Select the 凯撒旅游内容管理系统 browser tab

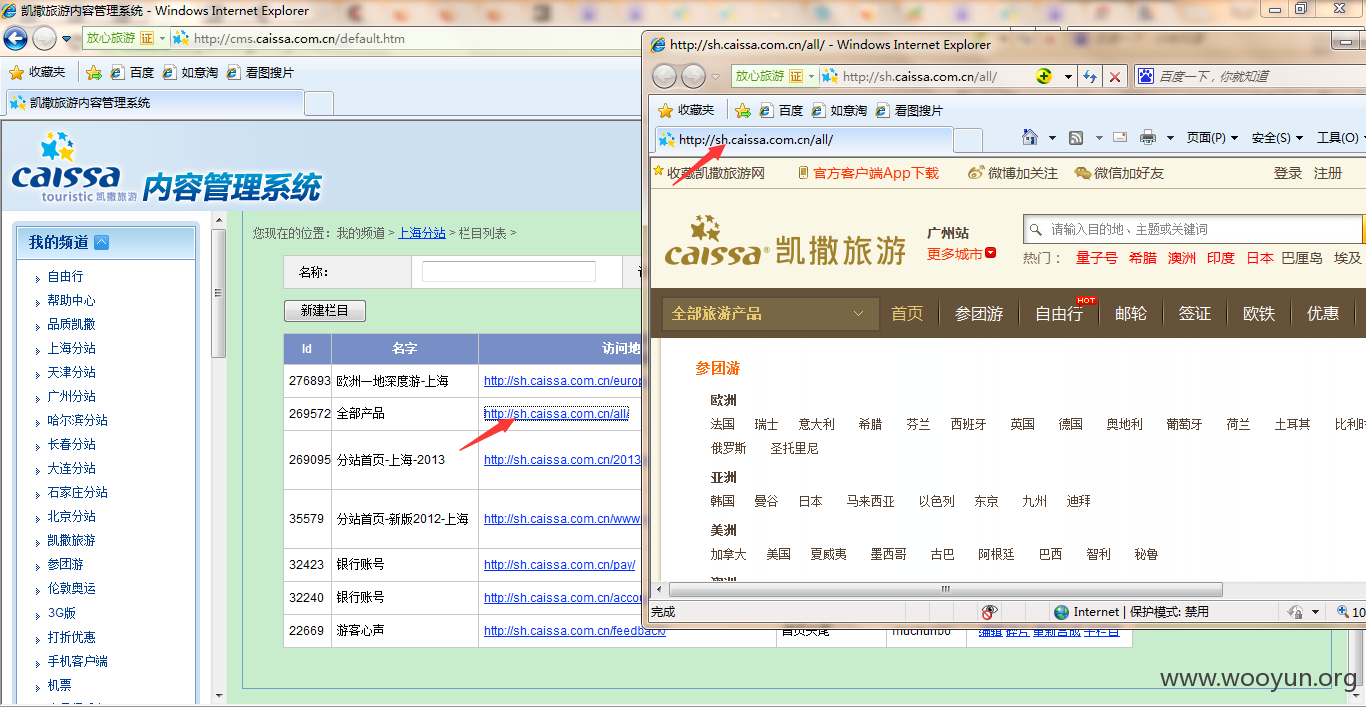(x=153, y=103)
